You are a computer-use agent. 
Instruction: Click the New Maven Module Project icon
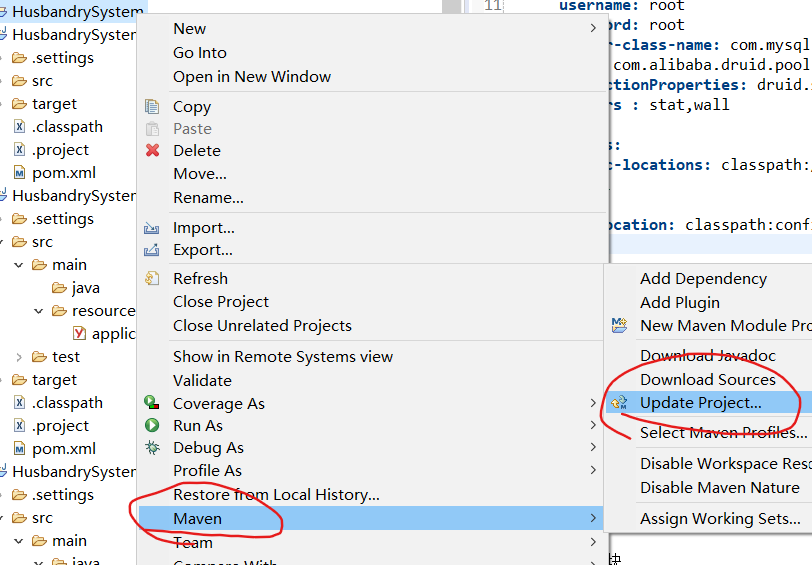[x=619, y=325]
